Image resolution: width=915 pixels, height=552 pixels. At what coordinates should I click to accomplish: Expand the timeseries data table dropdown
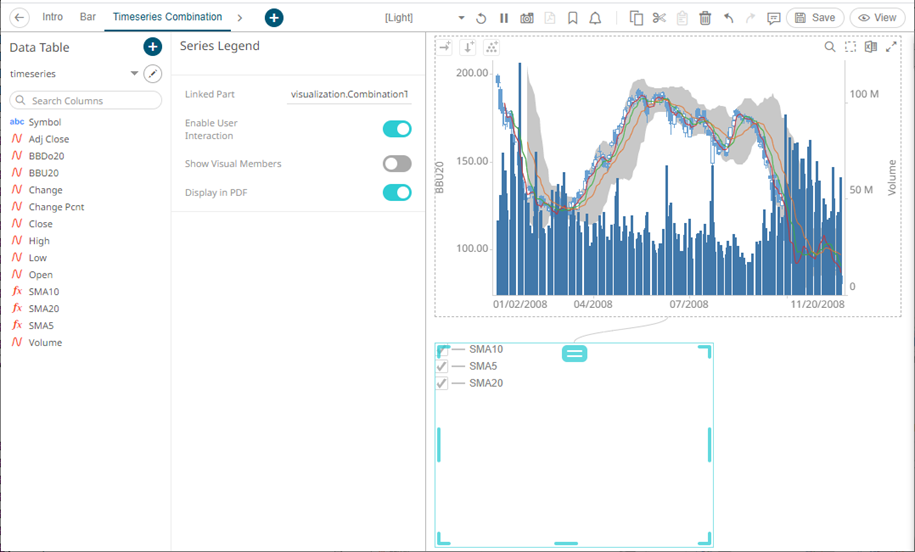(134, 74)
